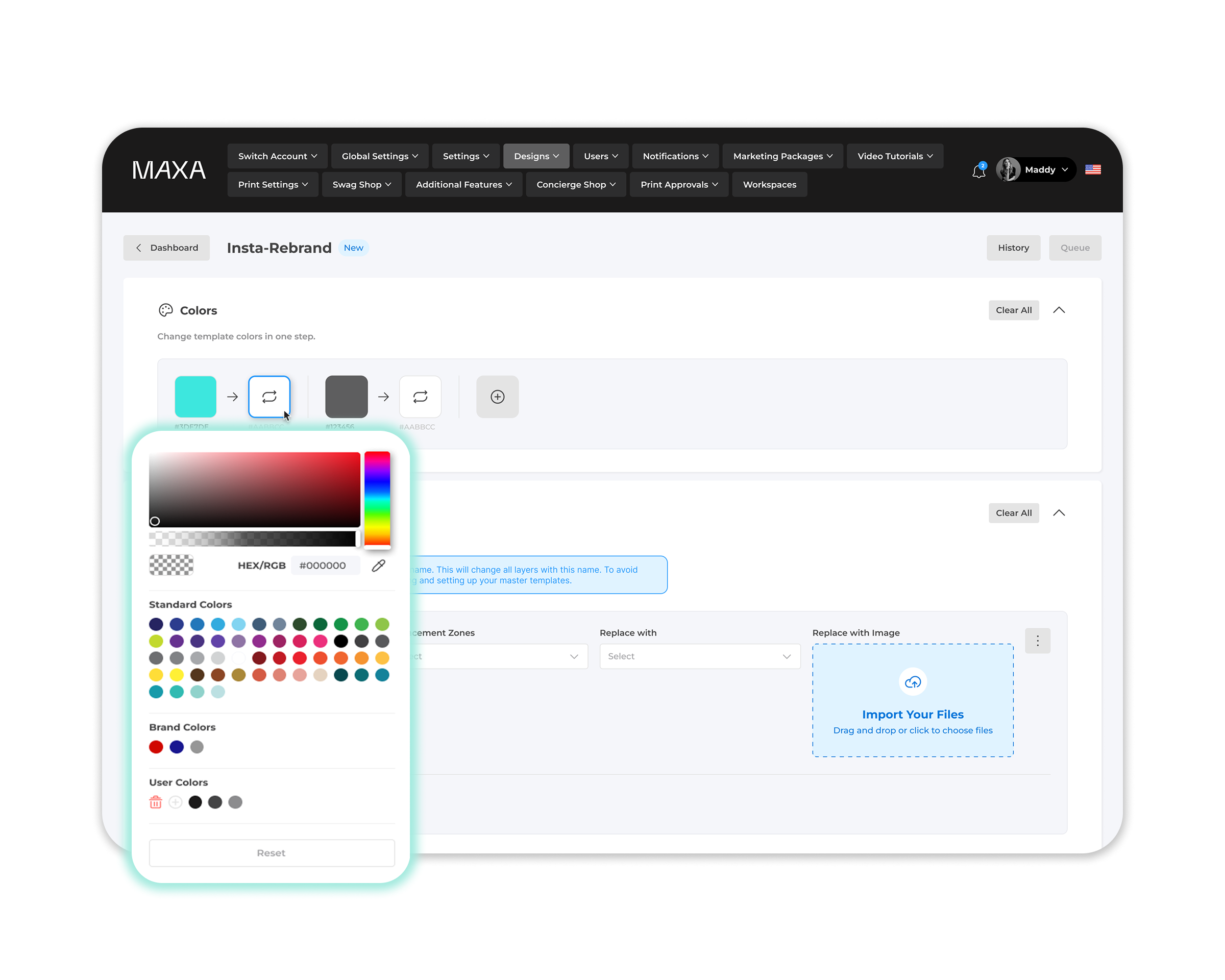Click the US flag language icon
The height and width of the screenshot is (980, 1225).
point(1092,169)
